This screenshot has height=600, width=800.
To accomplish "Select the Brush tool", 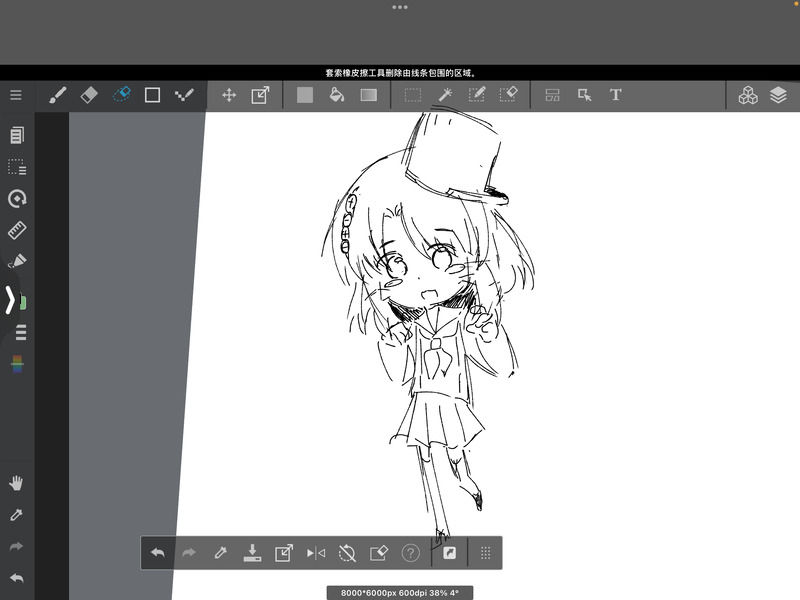I will point(57,95).
